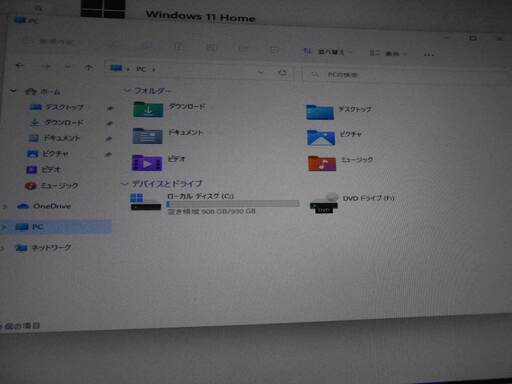Refresh the current folder view

tap(282, 72)
